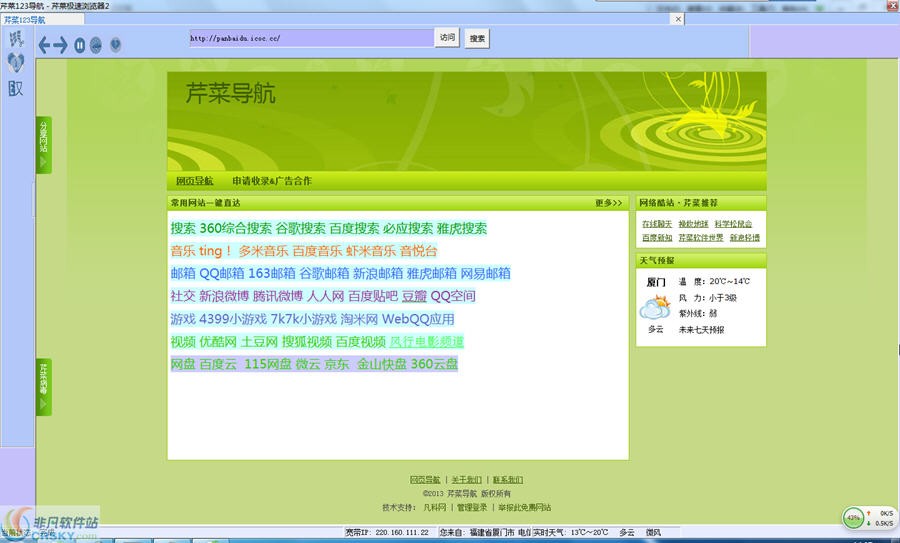Screen dimensions: 900x543
Task: Open 申请收录&广告合作 menu item
Action: tap(271, 181)
